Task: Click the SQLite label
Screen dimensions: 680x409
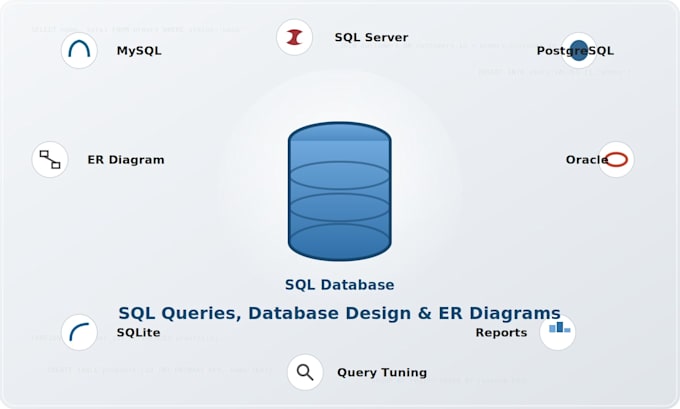Action: pyautogui.click(x=138, y=333)
